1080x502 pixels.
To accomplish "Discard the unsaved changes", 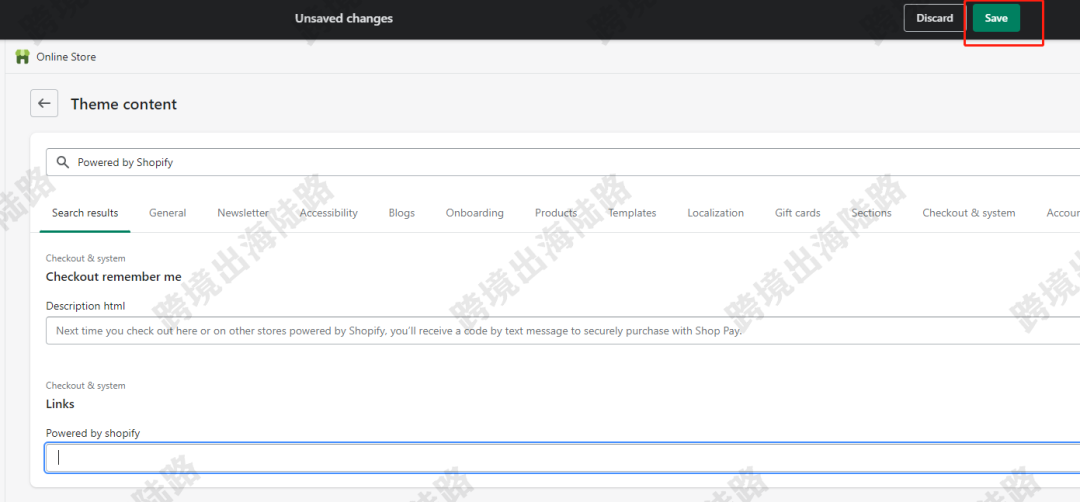I will (x=935, y=19).
